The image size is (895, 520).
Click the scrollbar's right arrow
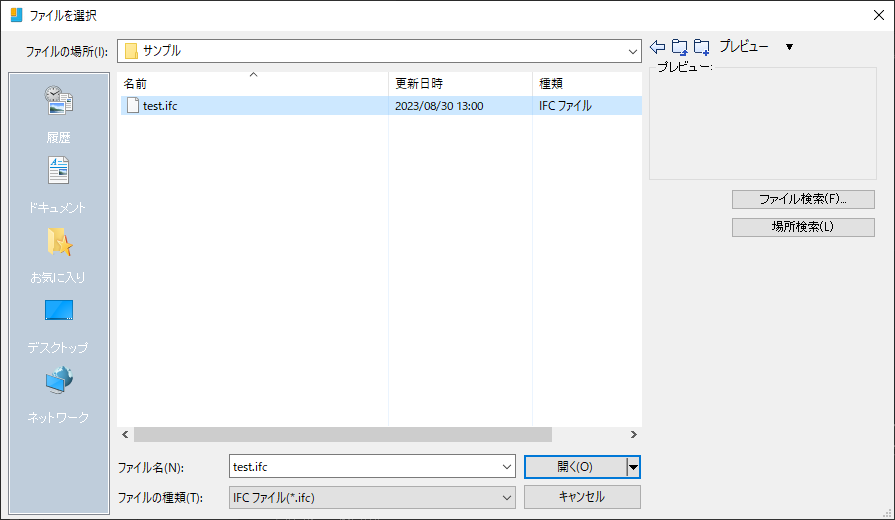(634, 434)
